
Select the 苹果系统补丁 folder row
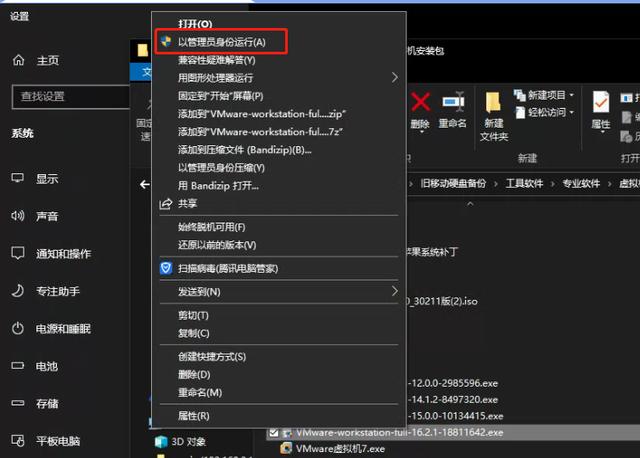pyautogui.click(x=432, y=252)
